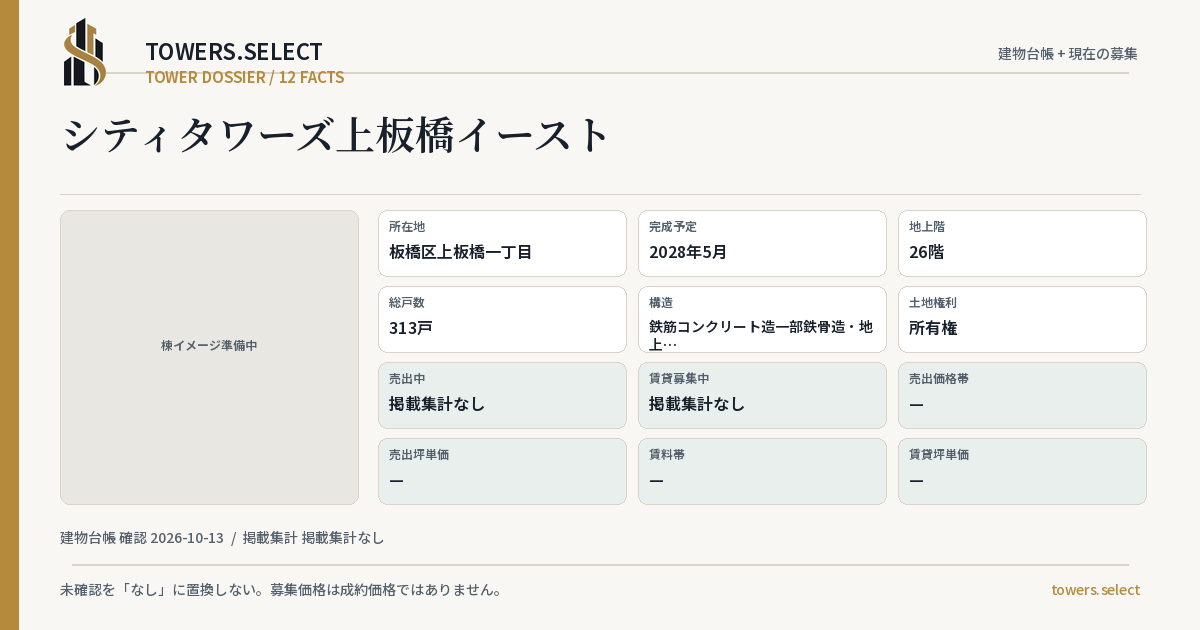Select the 賃貸募集中 掲載集計なし card

(762, 395)
